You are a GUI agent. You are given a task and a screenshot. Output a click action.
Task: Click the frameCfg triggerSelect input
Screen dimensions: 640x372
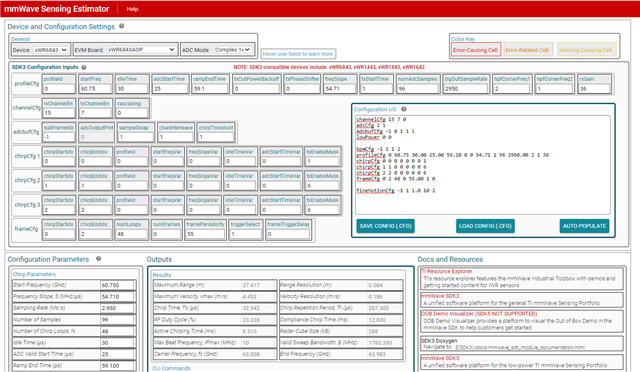[x=245, y=234]
